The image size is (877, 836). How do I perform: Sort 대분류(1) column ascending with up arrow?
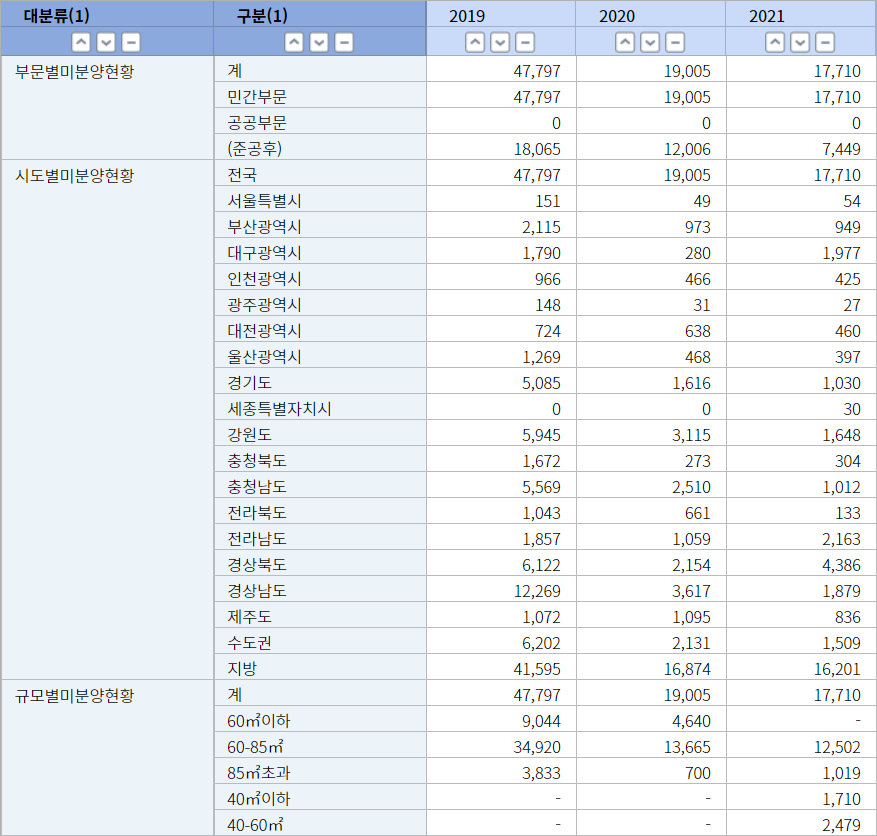click(x=81, y=42)
